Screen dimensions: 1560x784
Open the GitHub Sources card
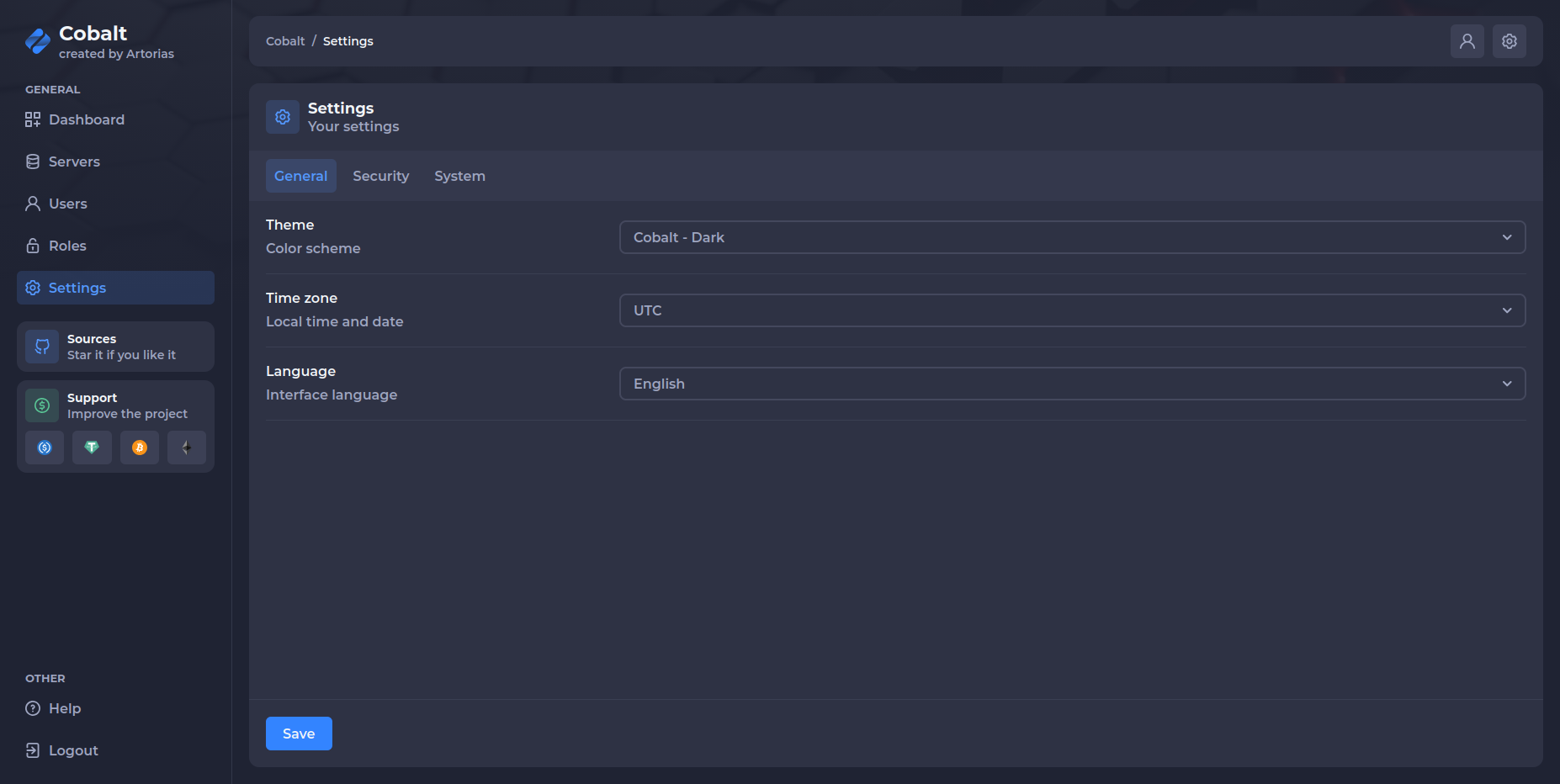[x=115, y=347]
